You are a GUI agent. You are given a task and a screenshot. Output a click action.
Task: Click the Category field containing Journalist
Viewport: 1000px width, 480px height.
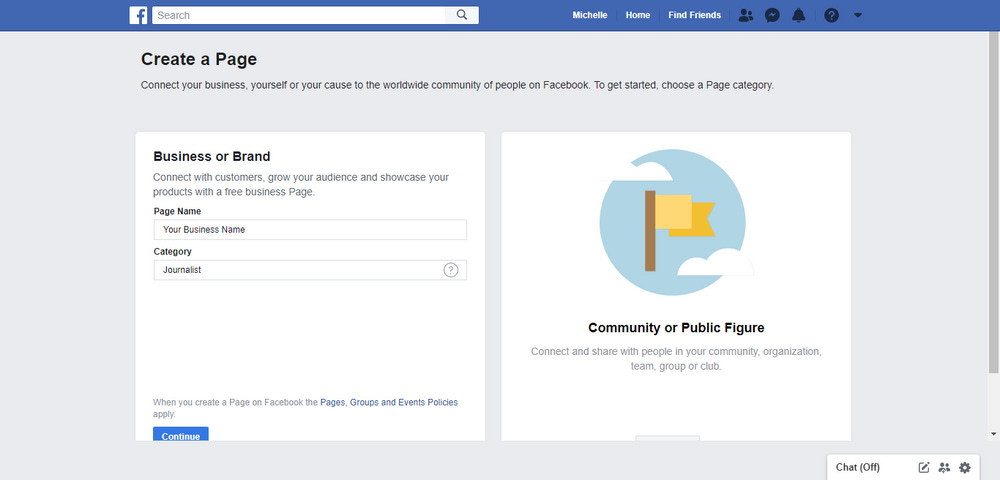[x=310, y=270]
